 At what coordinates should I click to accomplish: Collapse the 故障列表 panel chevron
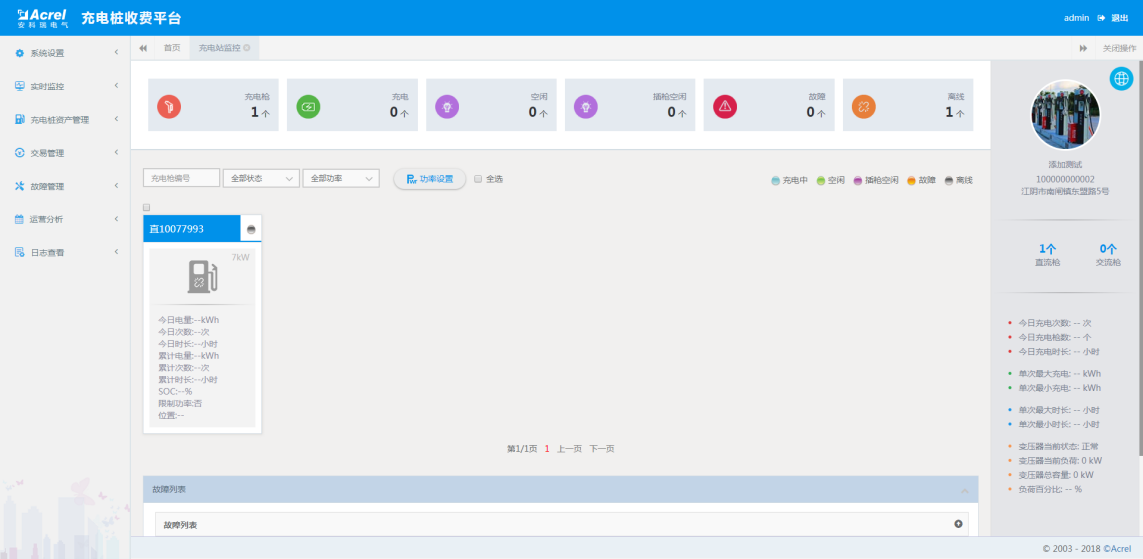coord(964,490)
